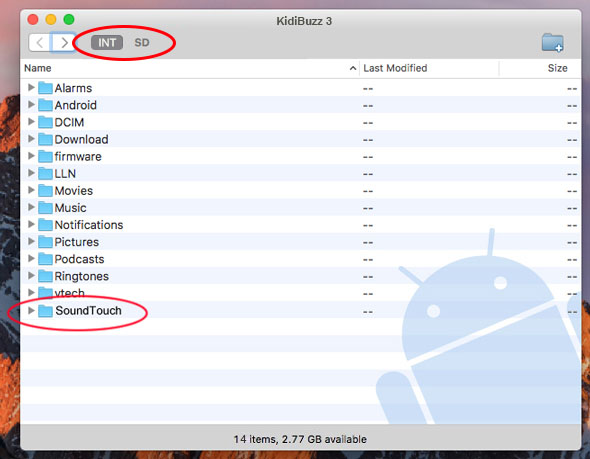Select the Notifications folder icon
Image resolution: width=590 pixels, height=459 pixels.
[45, 225]
